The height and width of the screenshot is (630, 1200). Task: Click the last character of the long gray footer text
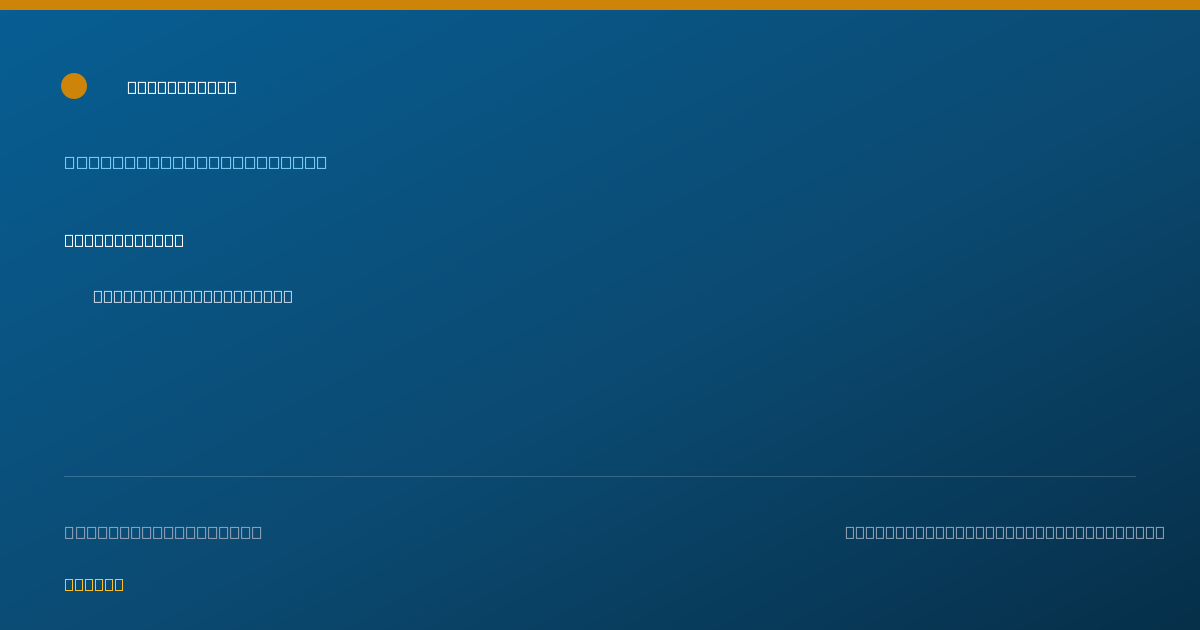click(1160, 532)
